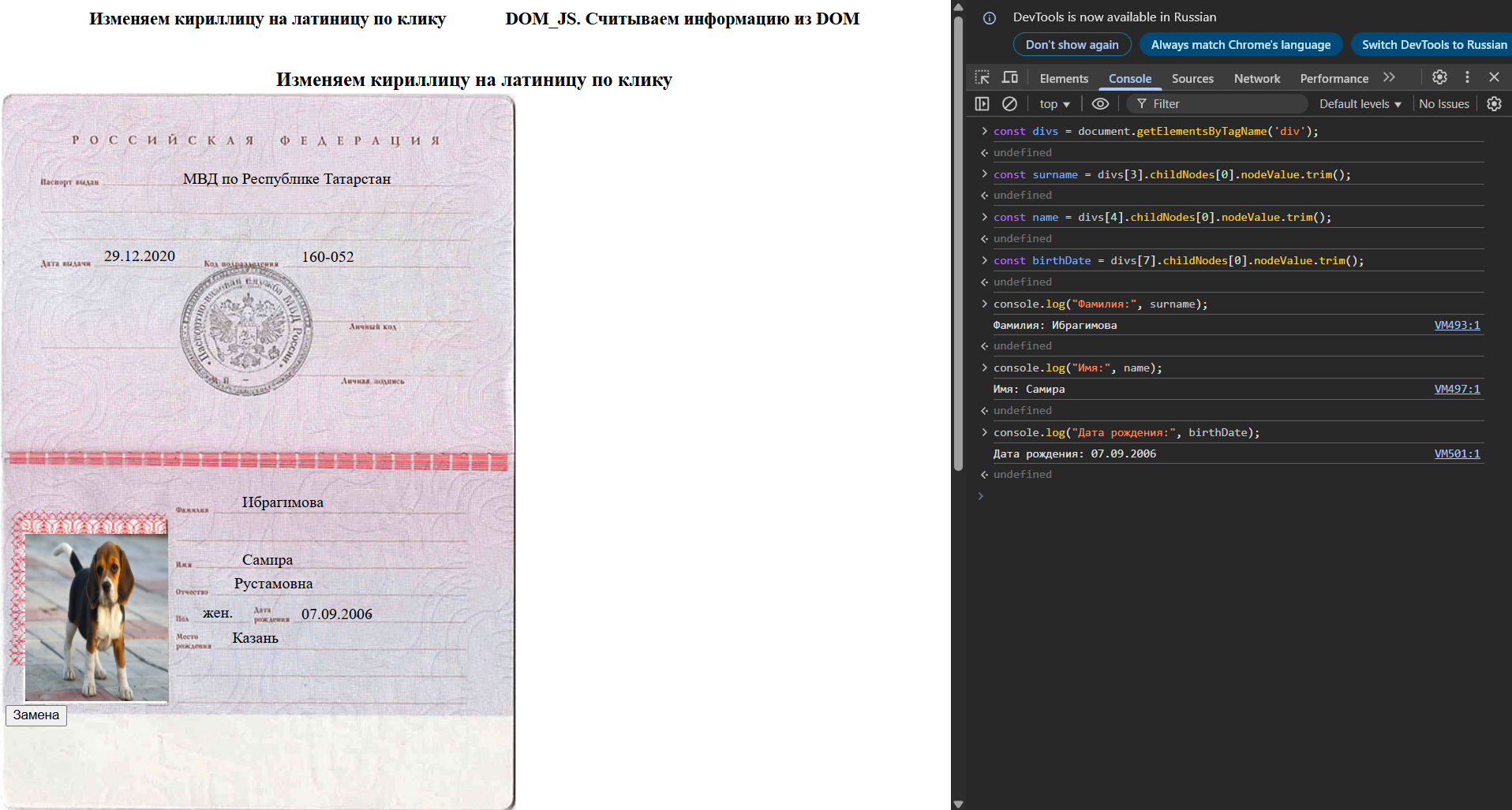This screenshot has width=1512, height=810.
Task: Activate the inspect element picker icon
Action: click(982, 77)
